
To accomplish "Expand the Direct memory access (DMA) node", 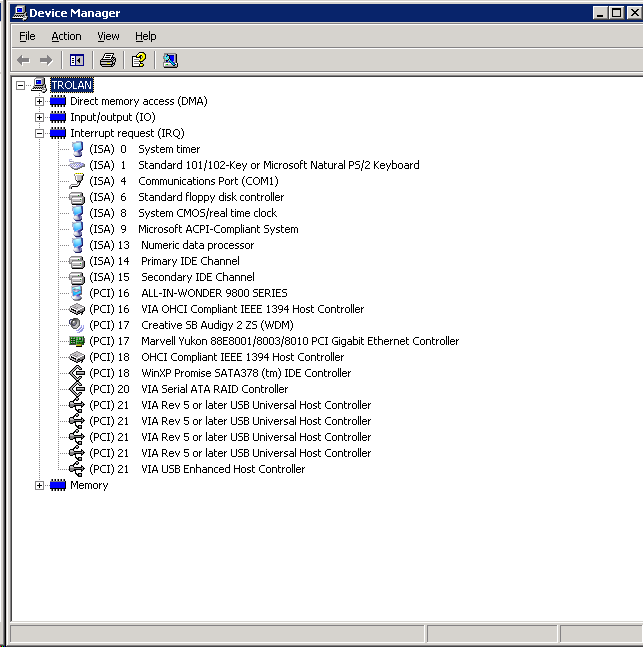I will (40, 101).
